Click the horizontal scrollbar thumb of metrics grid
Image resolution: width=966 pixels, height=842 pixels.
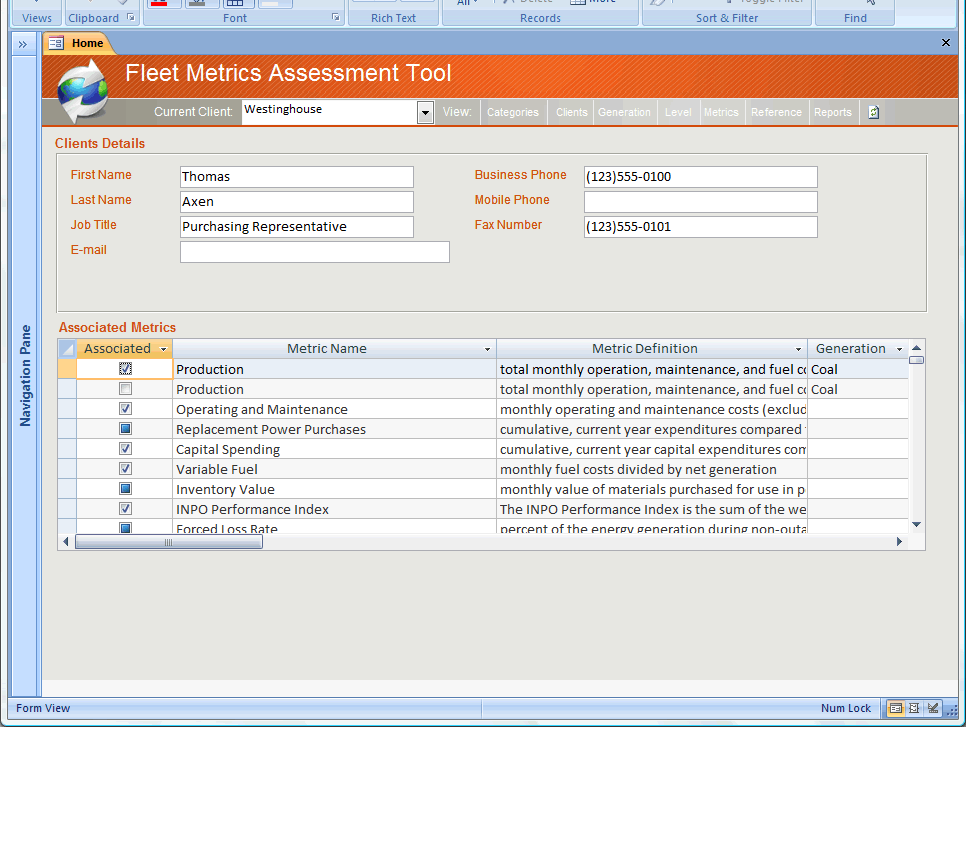point(168,542)
